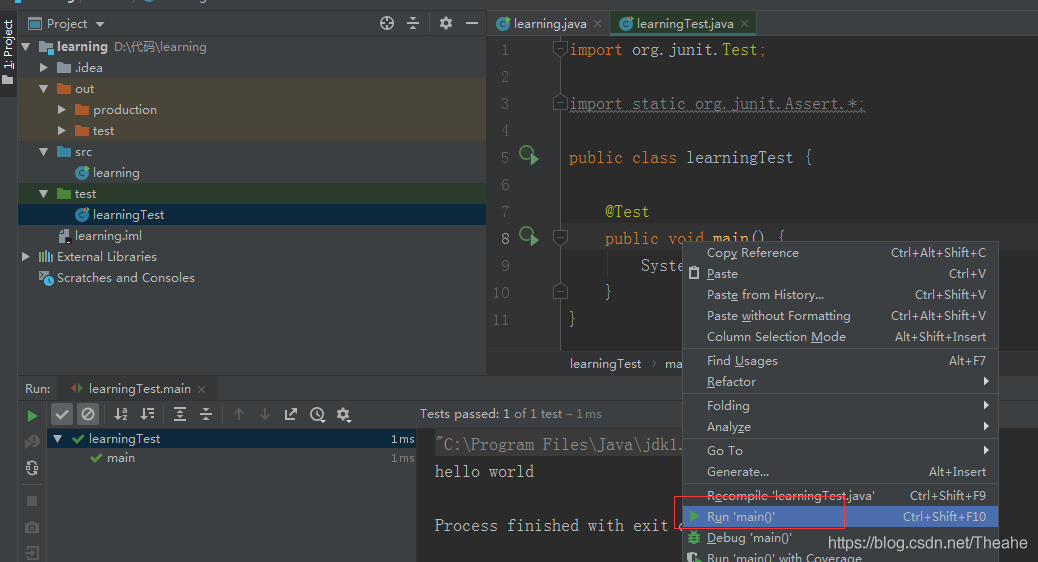The width and height of the screenshot is (1038, 562).
Task: Collapse all test results
Action: [x=206, y=414]
